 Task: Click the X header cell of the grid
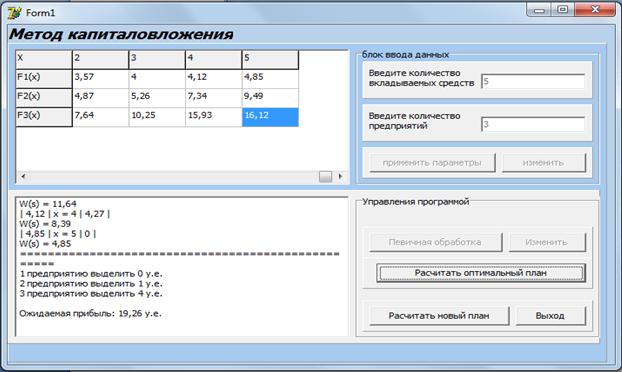point(44,60)
